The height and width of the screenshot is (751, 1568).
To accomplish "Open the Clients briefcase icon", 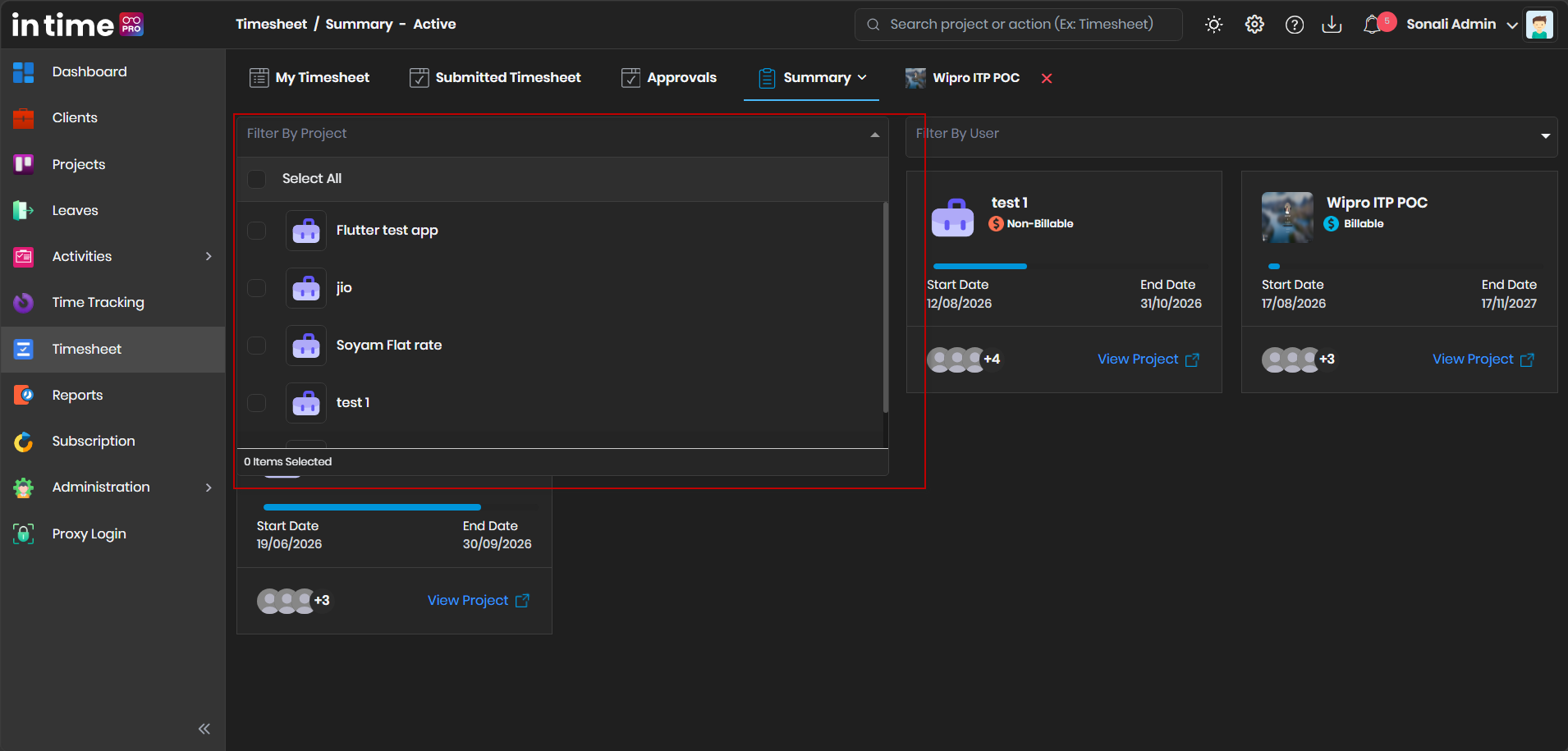I will 24,118.
